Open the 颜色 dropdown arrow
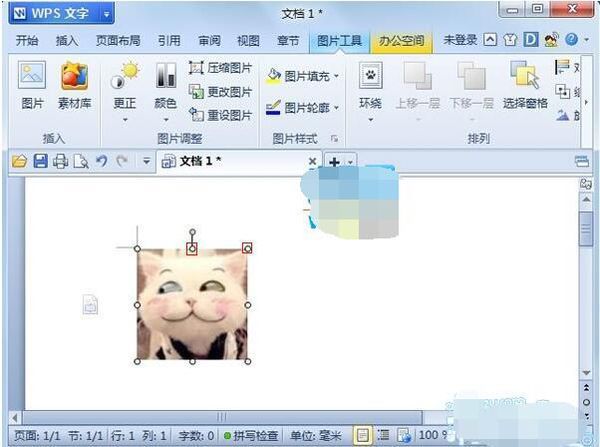 166,120
